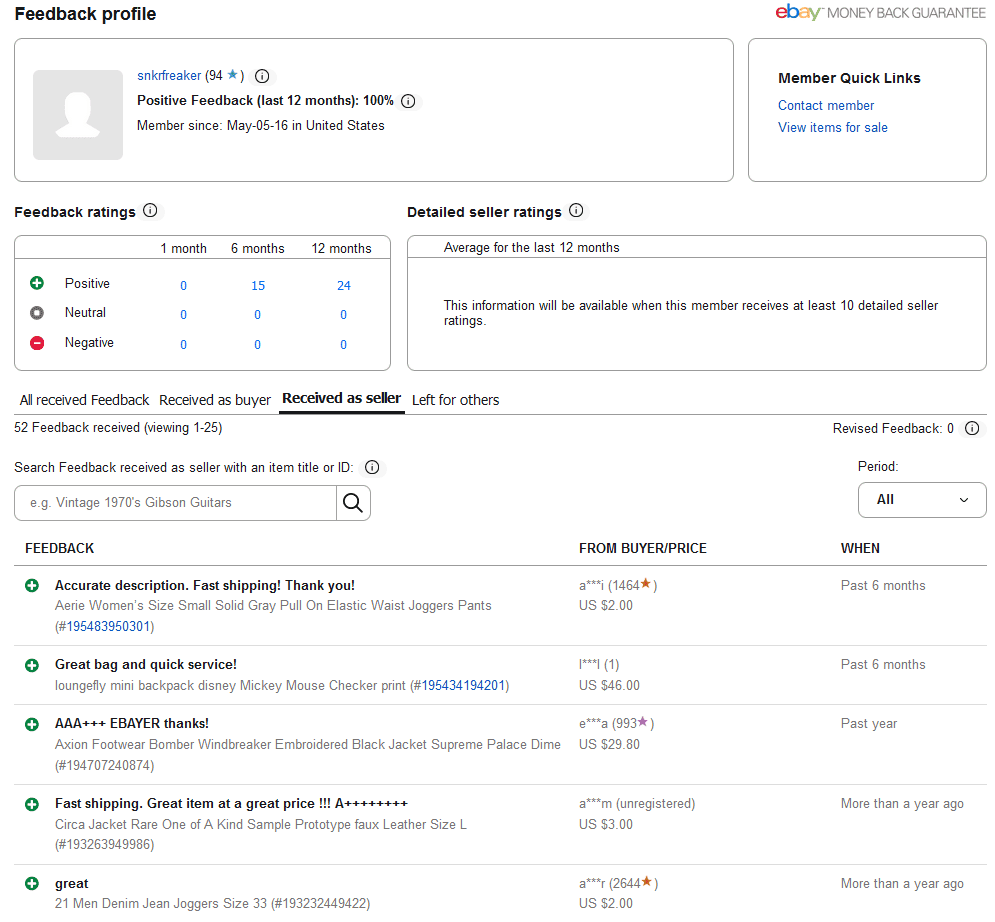Click 'Past year' timestamp for e***a feedback
This screenshot has height=922, width=995.
pos(869,724)
